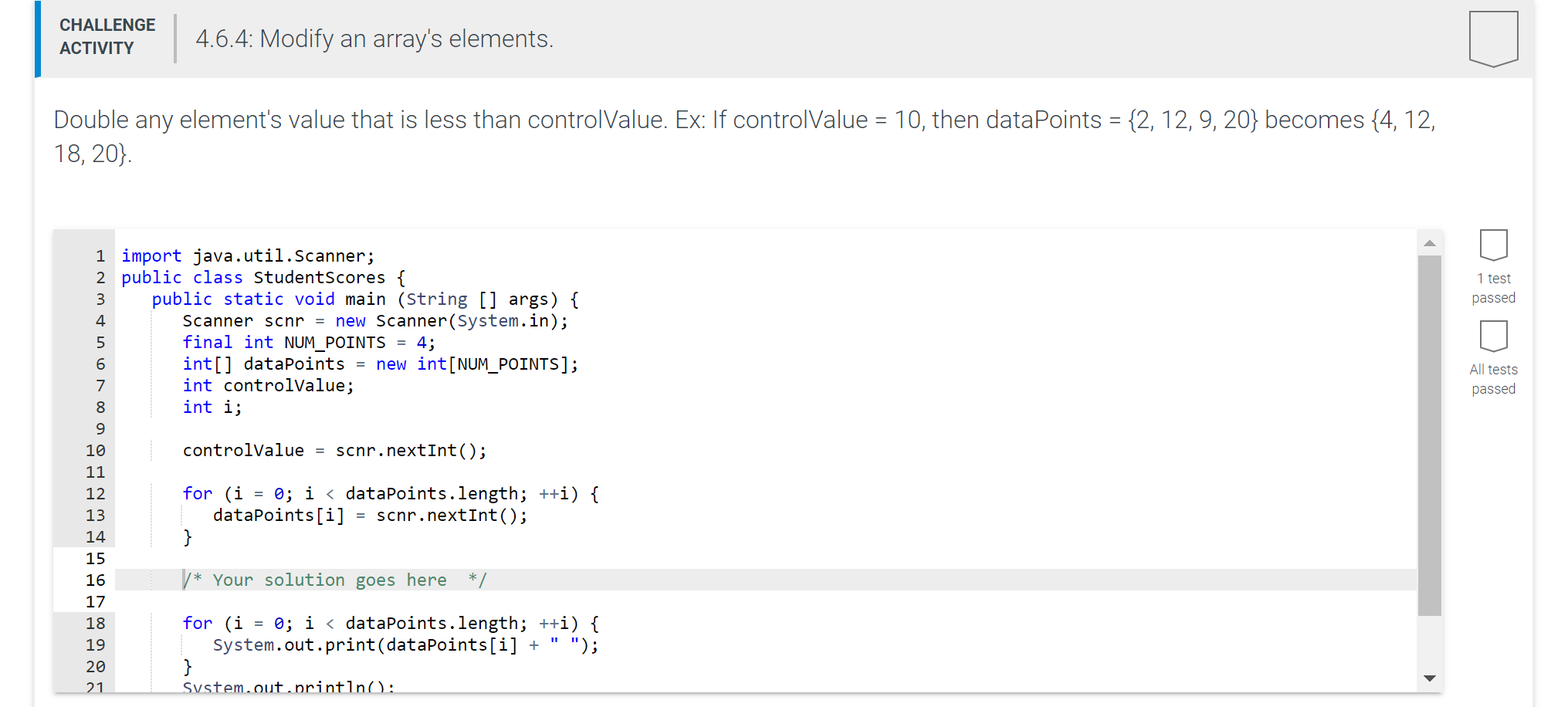Viewport: 1568px width, 707px height.
Task: Place cursor on empty line 17
Action: click(x=764, y=601)
